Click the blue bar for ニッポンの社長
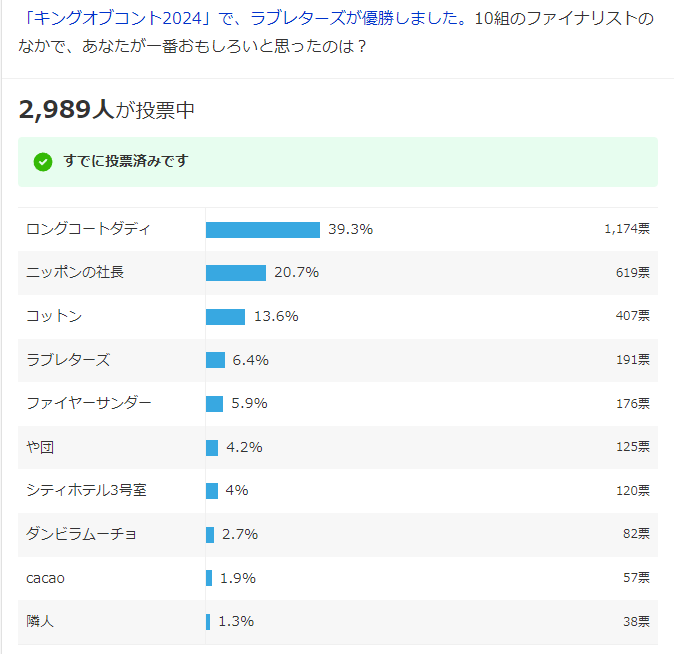Image resolution: width=674 pixels, height=654 pixels. (x=236, y=273)
